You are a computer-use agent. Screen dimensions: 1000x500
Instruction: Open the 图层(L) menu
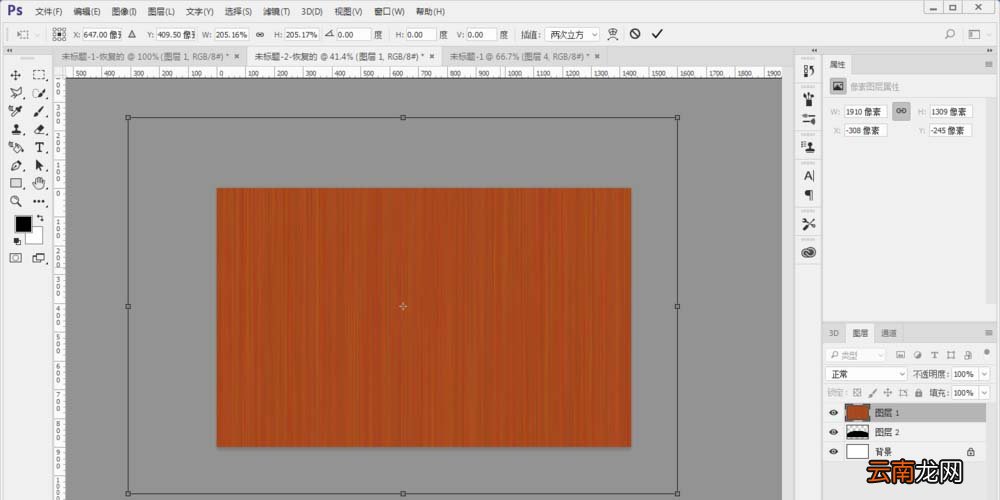coord(161,11)
